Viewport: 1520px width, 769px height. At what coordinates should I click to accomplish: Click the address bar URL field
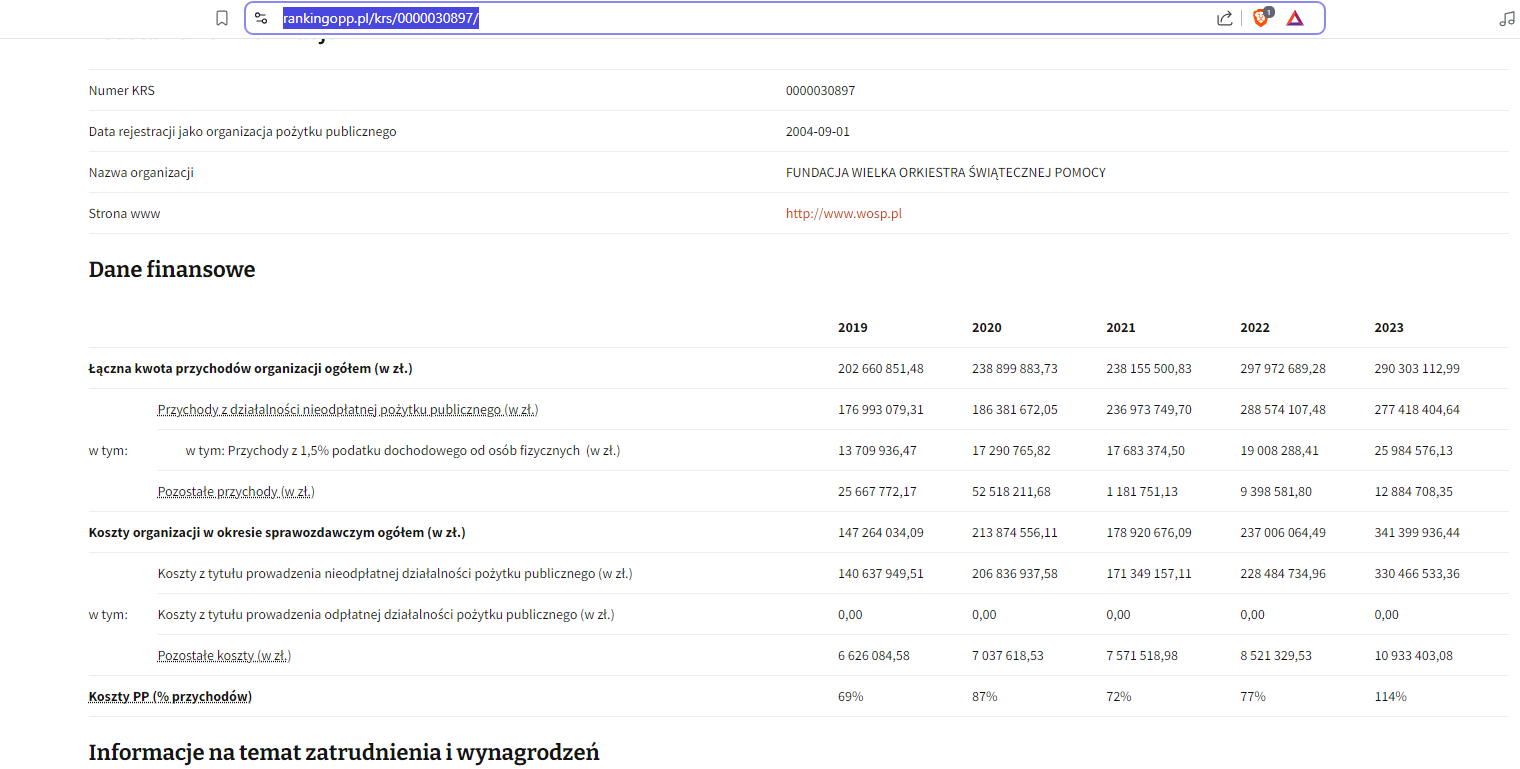point(700,18)
